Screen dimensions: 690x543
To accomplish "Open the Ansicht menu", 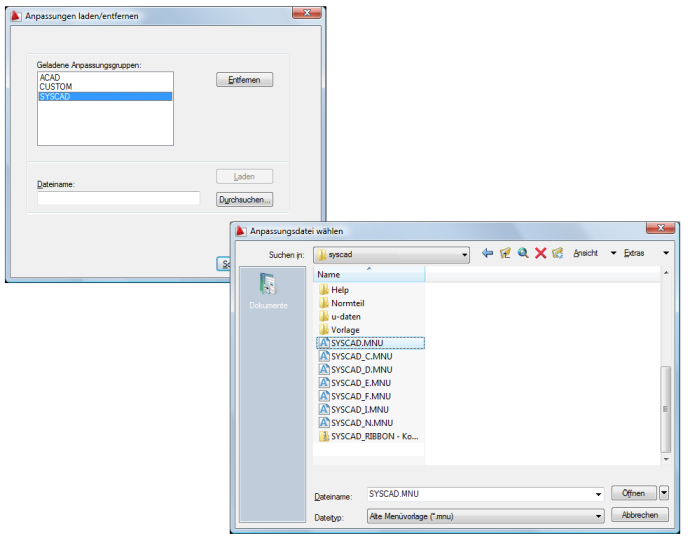I will pyautogui.click(x=585, y=253).
